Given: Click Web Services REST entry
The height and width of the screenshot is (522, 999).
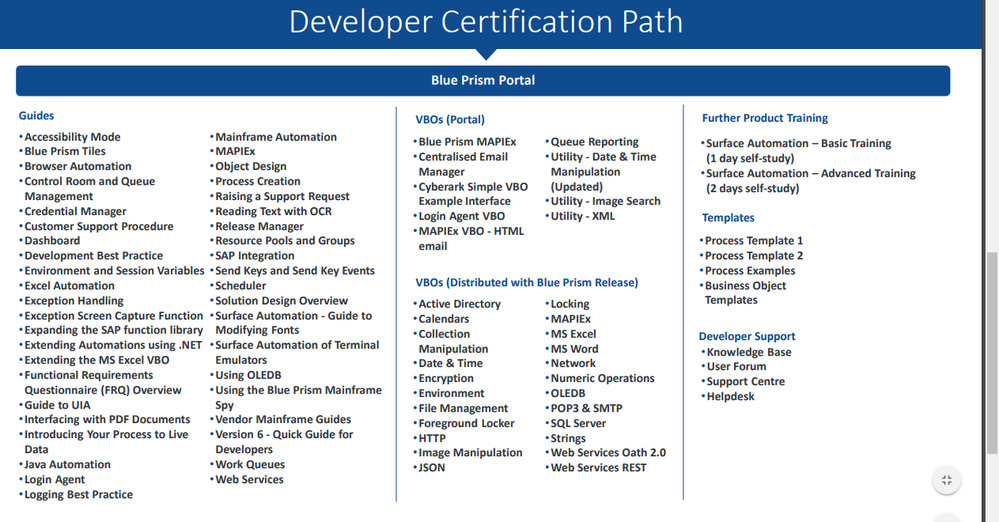Looking at the screenshot, I should (598, 467).
